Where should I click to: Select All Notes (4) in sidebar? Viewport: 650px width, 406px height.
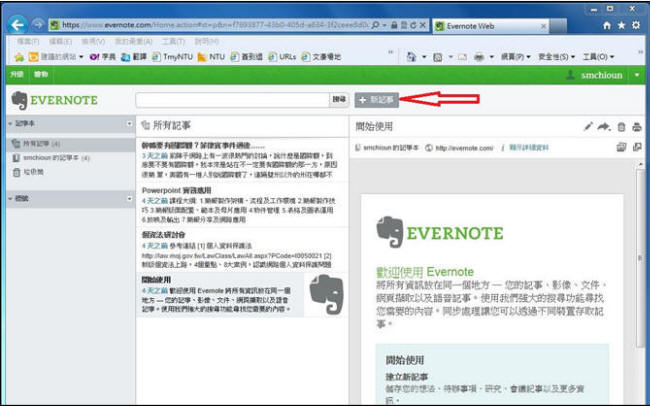(x=70, y=143)
